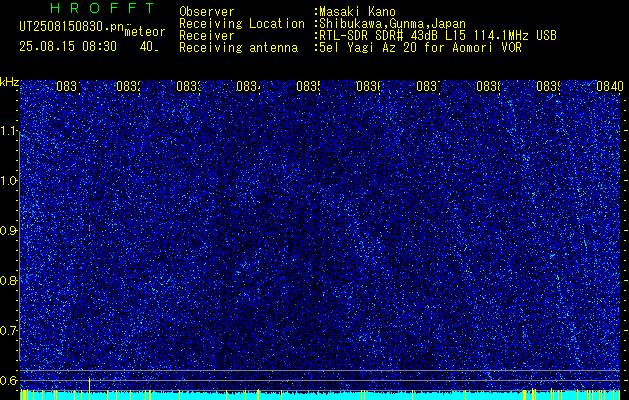The width and height of the screenshot is (629, 400).
Task: Select location text Shibukawa,Gunma,Japan
Action: coord(392,24)
